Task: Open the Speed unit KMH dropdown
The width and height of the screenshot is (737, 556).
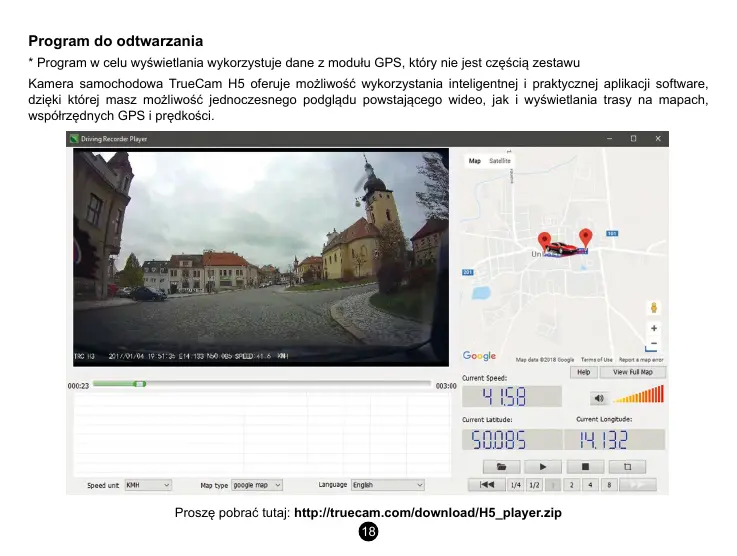Action: [148, 485]
